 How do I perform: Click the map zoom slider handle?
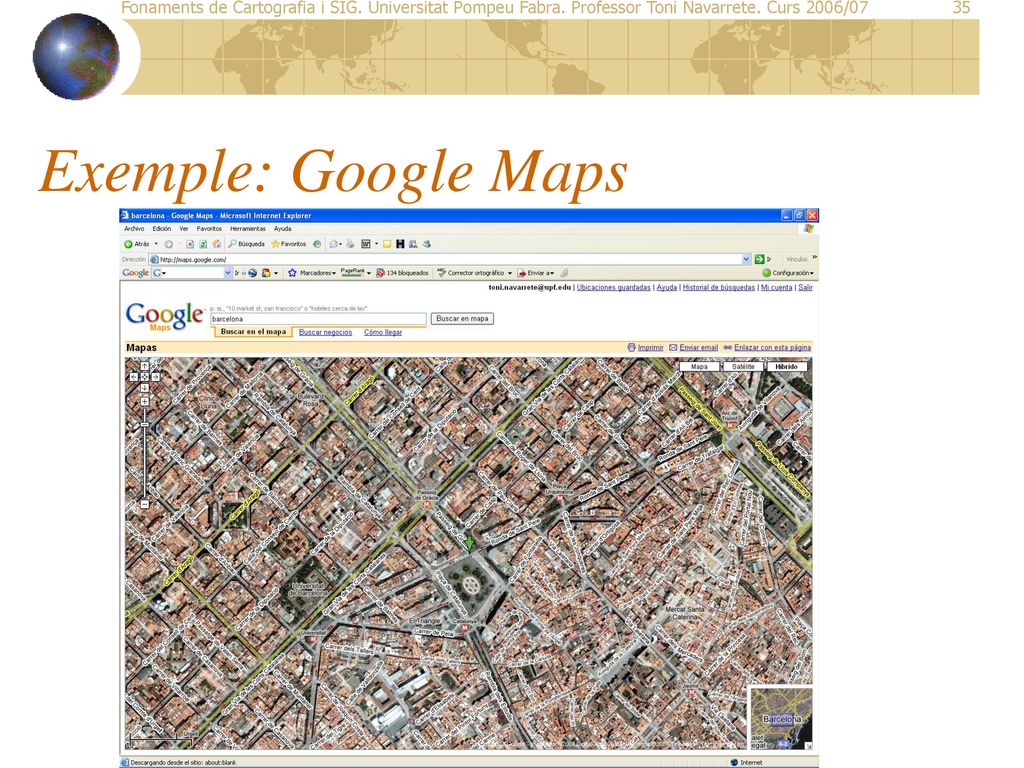[x=144, y=424]
